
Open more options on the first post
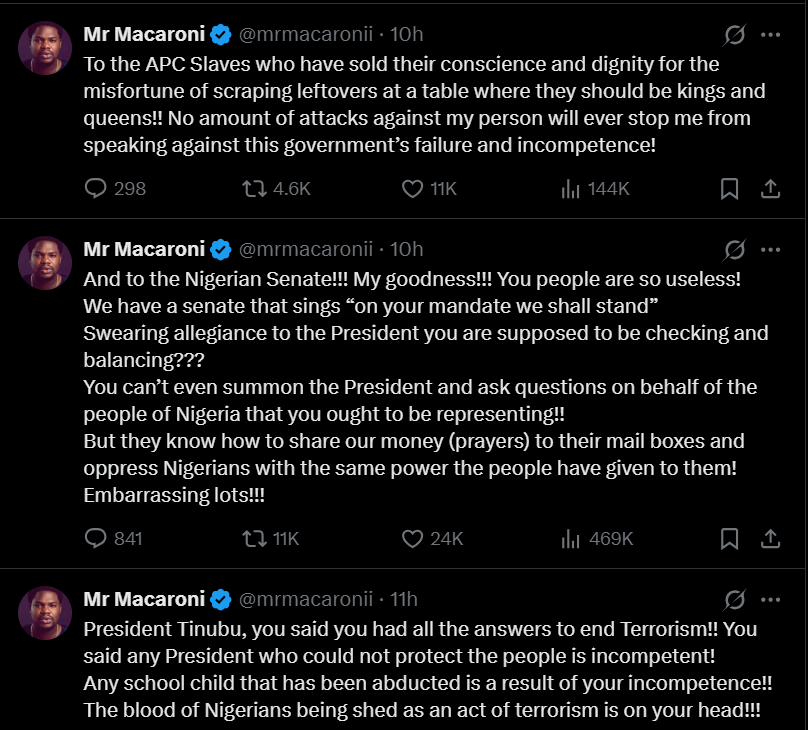point(770,33)
